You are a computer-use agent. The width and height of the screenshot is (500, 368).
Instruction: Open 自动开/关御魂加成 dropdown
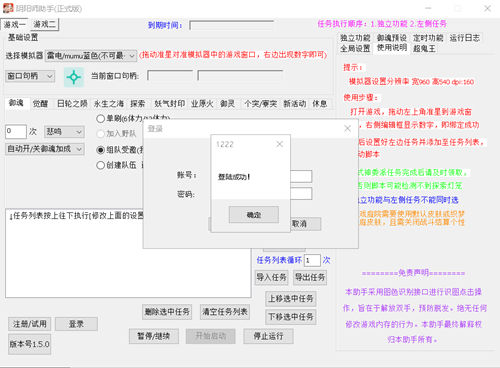[x=45, y=149]
